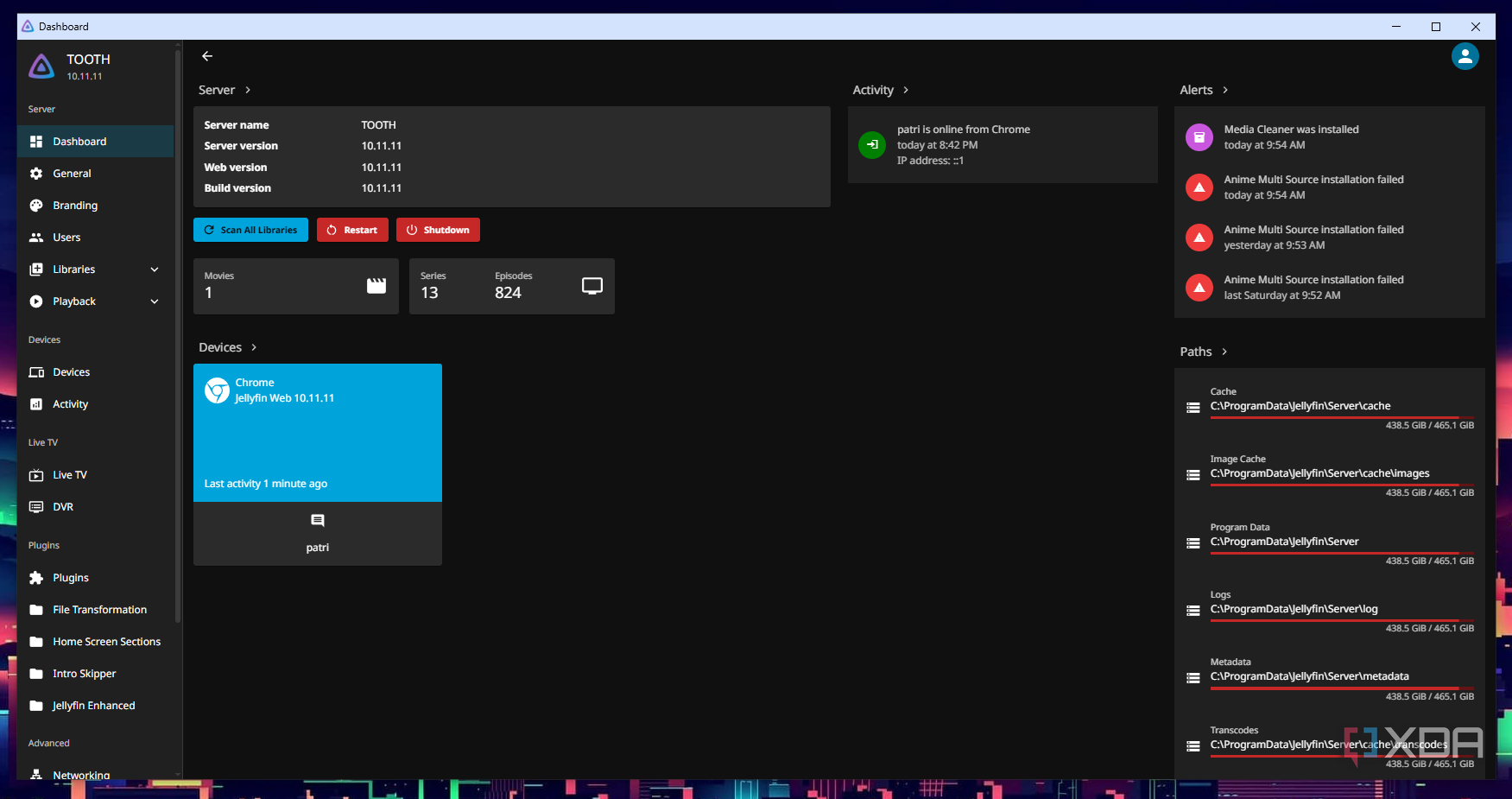Click the Chrome icon in device card
Screen dimensions: 1512x799
point(217,390)
